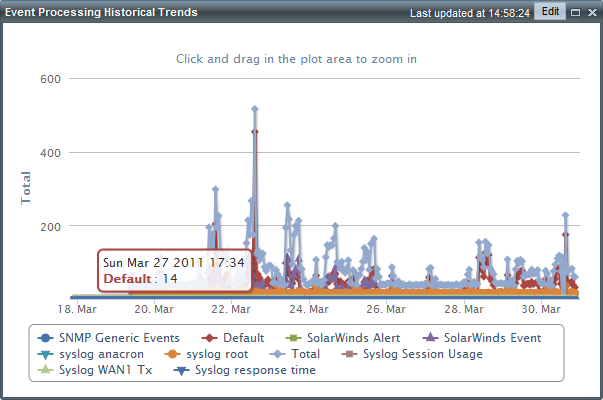The height and width of the screenshot is (400, 603).
Task: Click the panel title 'Event Processing Historical Trends'
Action: [x=101, y=12]
